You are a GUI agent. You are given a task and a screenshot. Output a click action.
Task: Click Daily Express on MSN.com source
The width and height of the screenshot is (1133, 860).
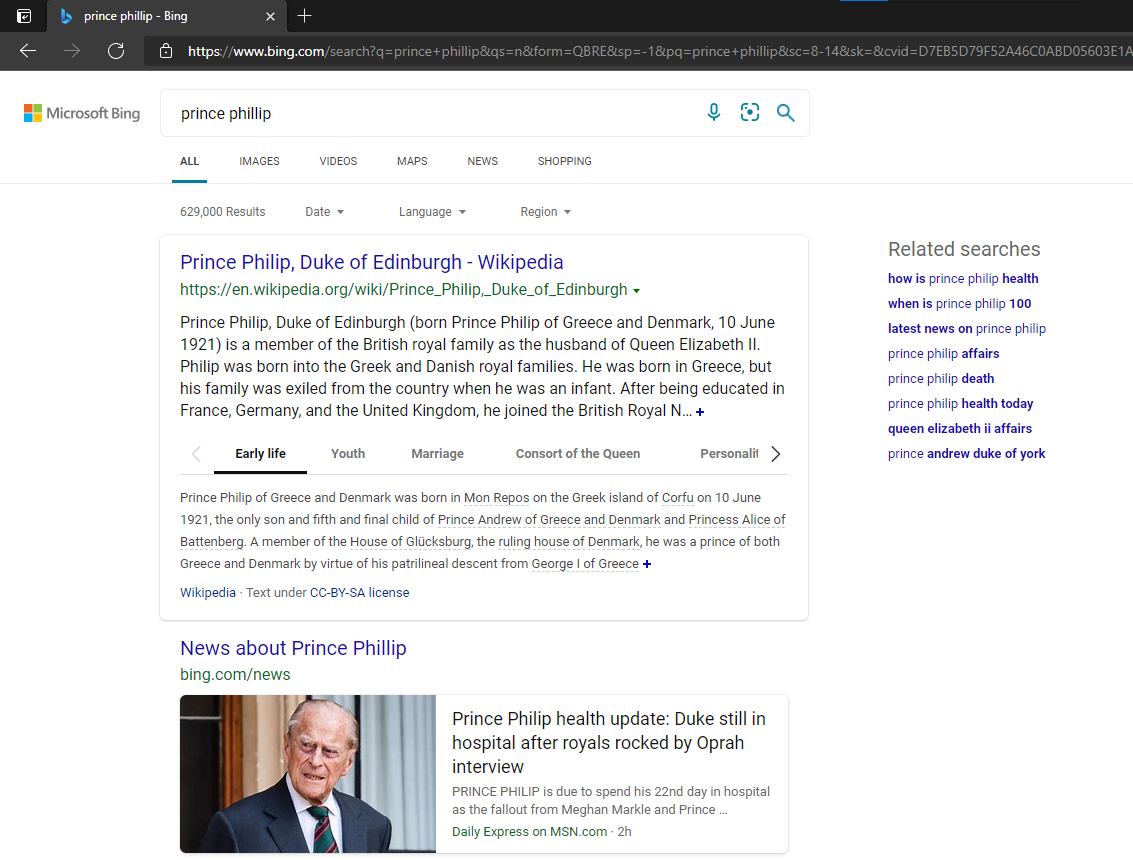(529, 832)
